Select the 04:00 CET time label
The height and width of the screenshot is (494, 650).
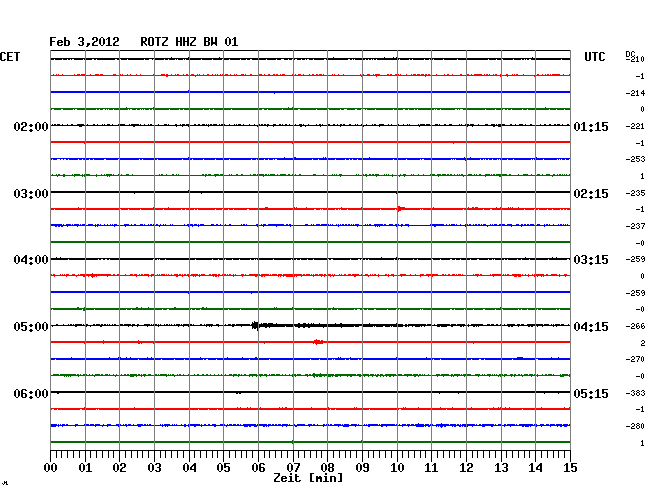pos(31,260)
